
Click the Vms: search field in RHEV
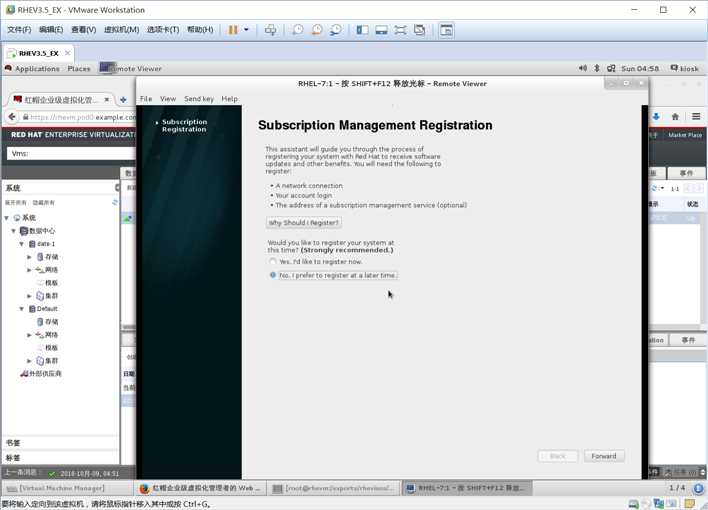[x=72, y=154]
